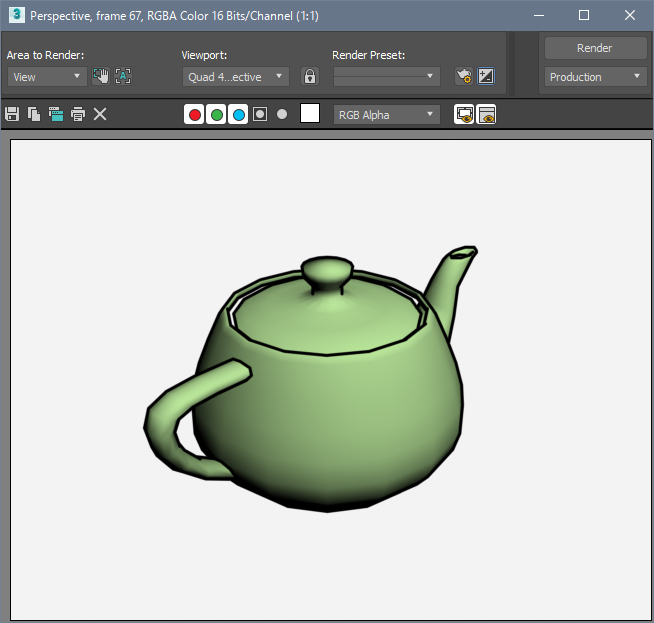The image size is (654, 623).
Task: Toggle the viewport lock icon
Action: (x=310, y=76)
